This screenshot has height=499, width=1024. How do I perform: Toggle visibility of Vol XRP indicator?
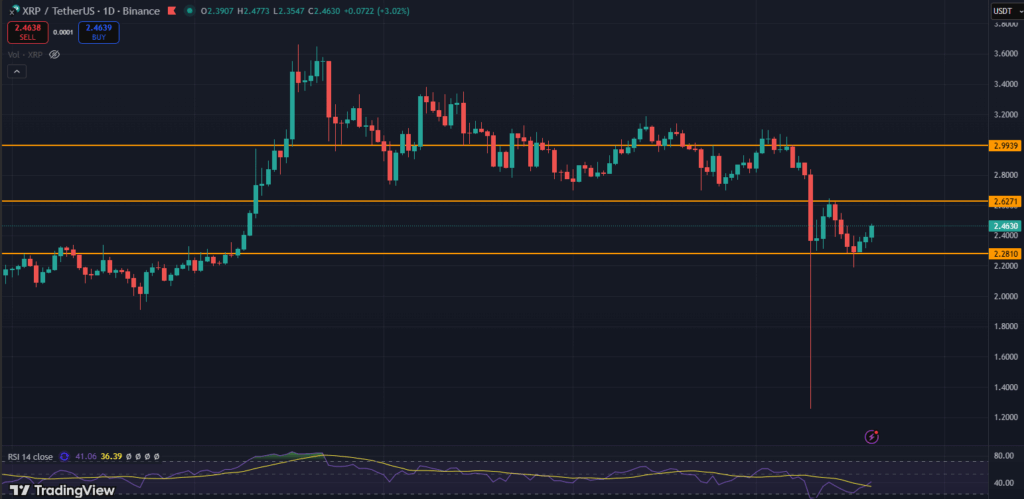click(55, 55)
